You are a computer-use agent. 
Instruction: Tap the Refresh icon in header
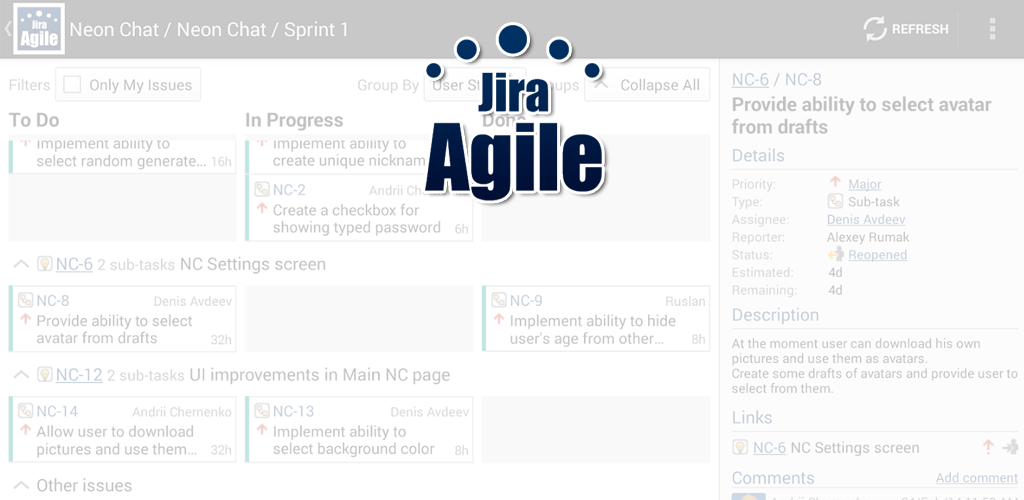pos(875,29)
